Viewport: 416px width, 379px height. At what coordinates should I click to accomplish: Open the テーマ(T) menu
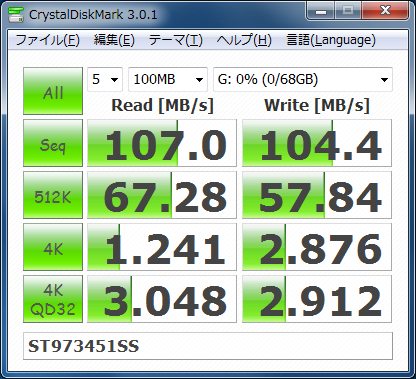(175, 40)
